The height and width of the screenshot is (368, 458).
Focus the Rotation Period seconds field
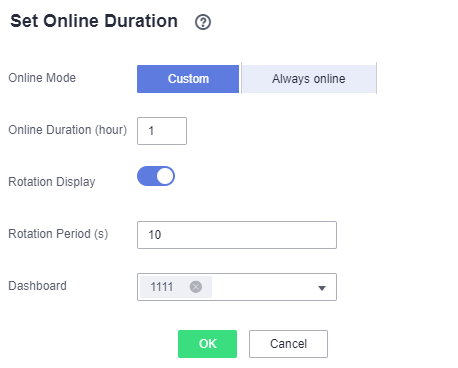(237, 235)
